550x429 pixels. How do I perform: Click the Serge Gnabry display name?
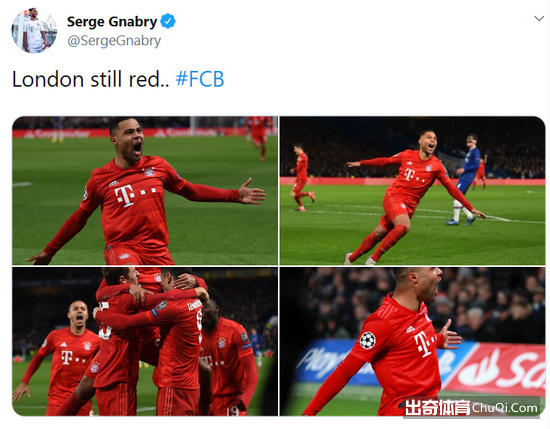coord(112,22)
